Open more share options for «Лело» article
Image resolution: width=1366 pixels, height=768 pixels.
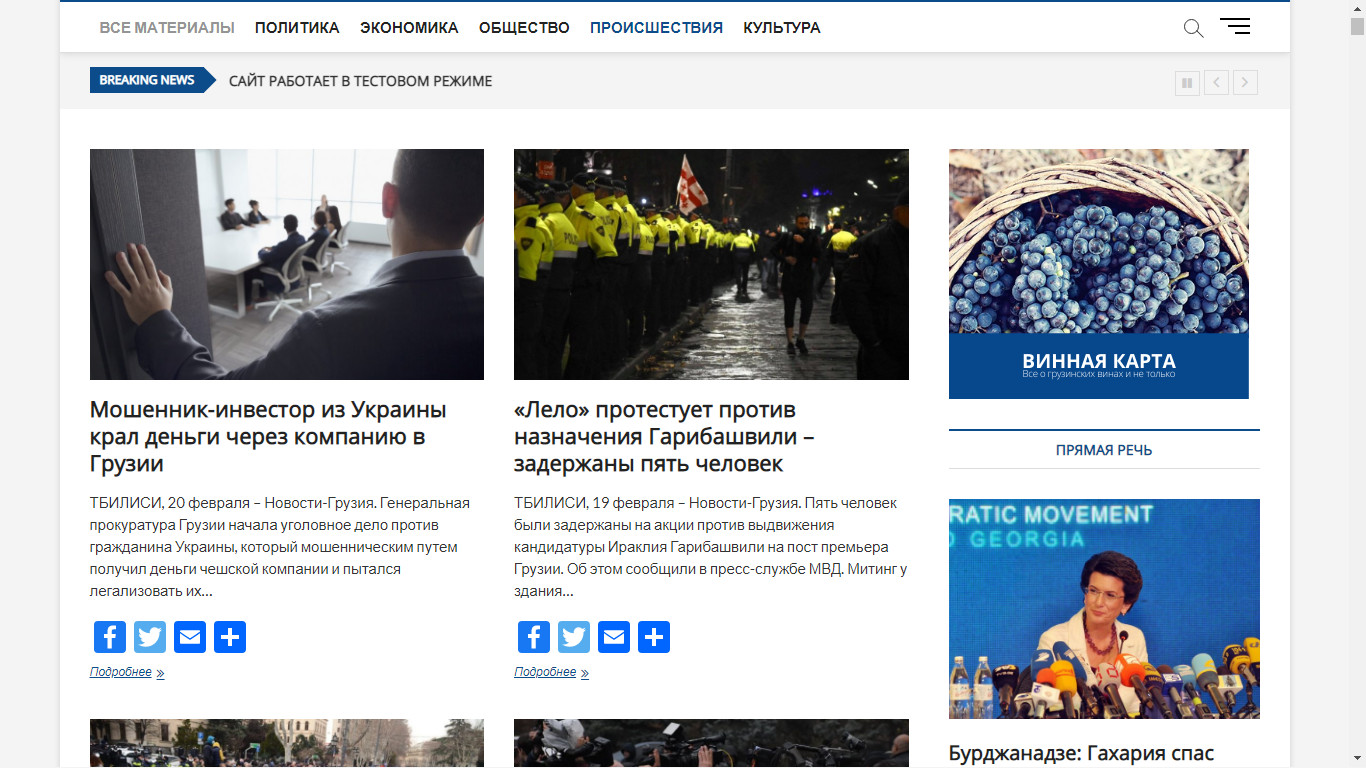point(654,637)
